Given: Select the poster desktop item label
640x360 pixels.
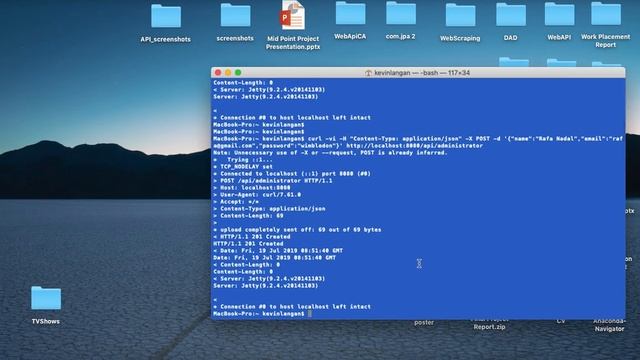Looking at the screenshot, I should click(424, 322).
